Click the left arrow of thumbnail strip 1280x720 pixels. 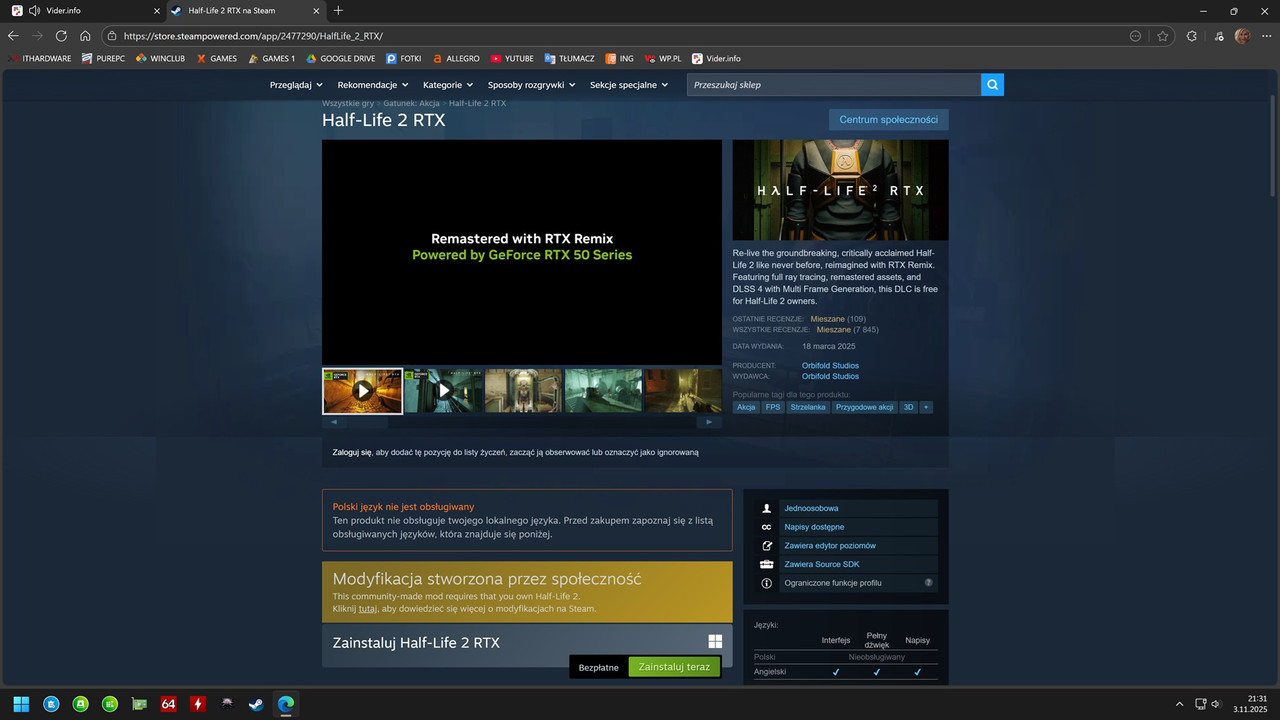pyautogui.click(x=335, y=422)
